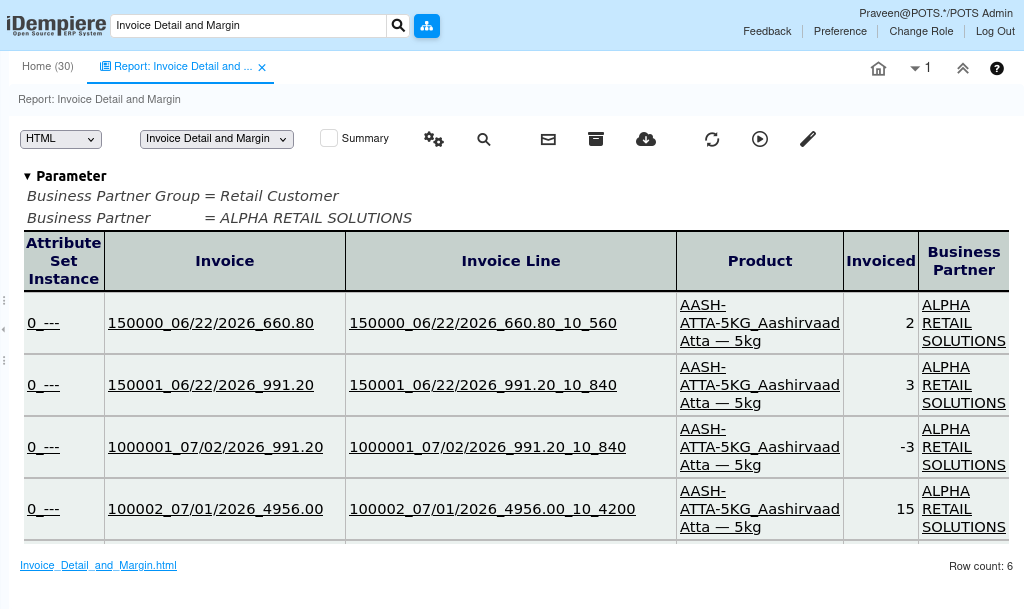Open report customization gears icon
The width and height of the screenshot is (1024, 609).
434,139
